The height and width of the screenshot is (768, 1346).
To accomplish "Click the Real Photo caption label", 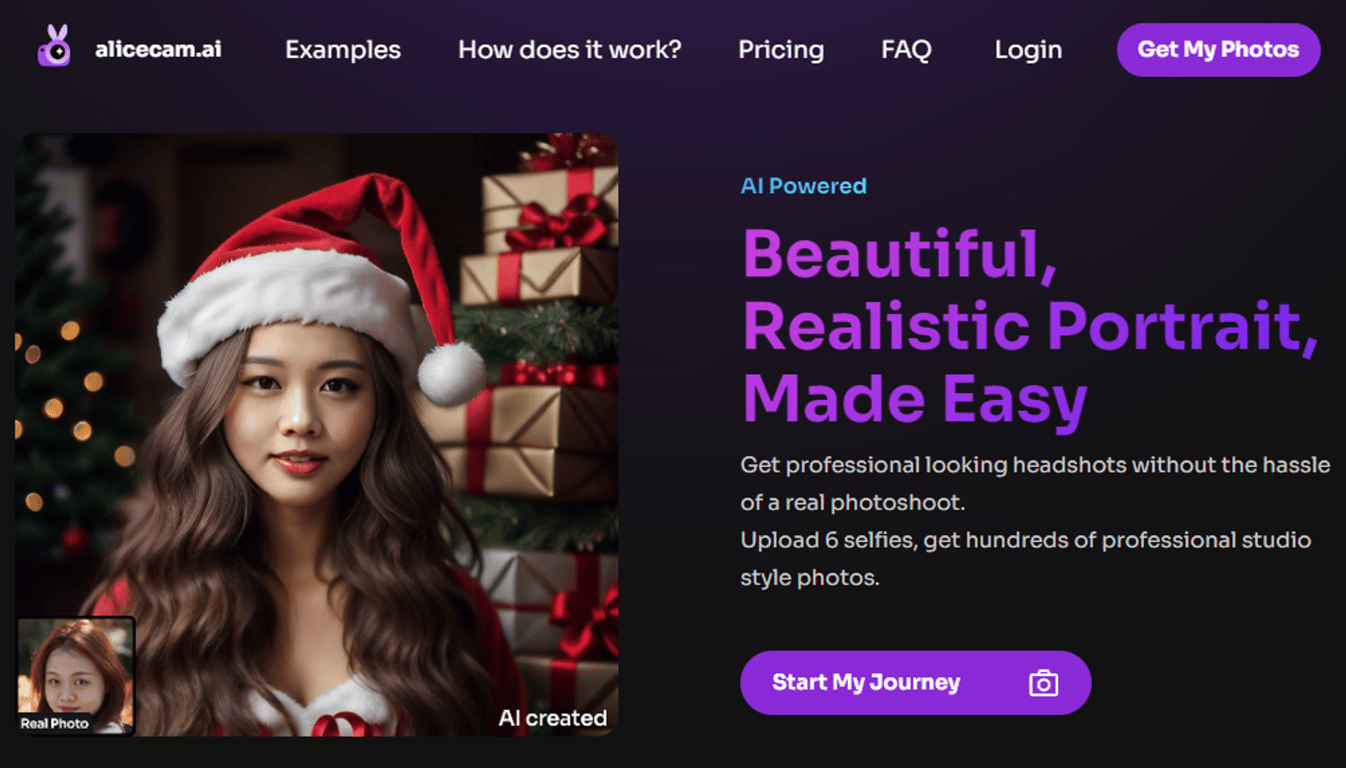I will point(55,723).
